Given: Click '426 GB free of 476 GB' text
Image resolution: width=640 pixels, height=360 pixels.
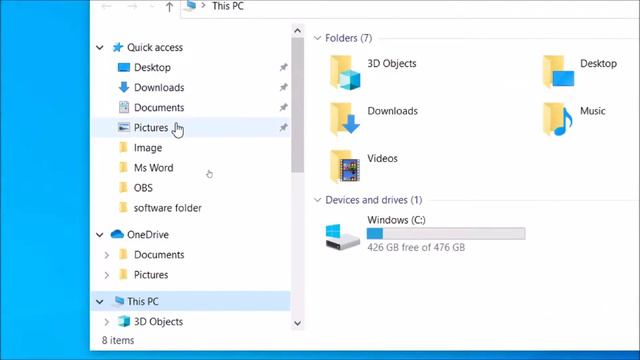Looking at the screenshot, I should click(416, 247).
